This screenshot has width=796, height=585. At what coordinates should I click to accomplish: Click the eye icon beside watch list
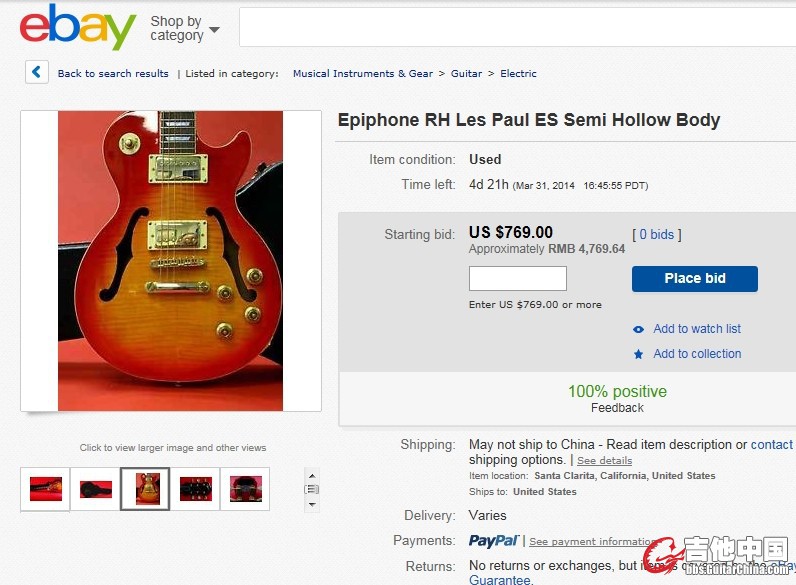point(638,329)
